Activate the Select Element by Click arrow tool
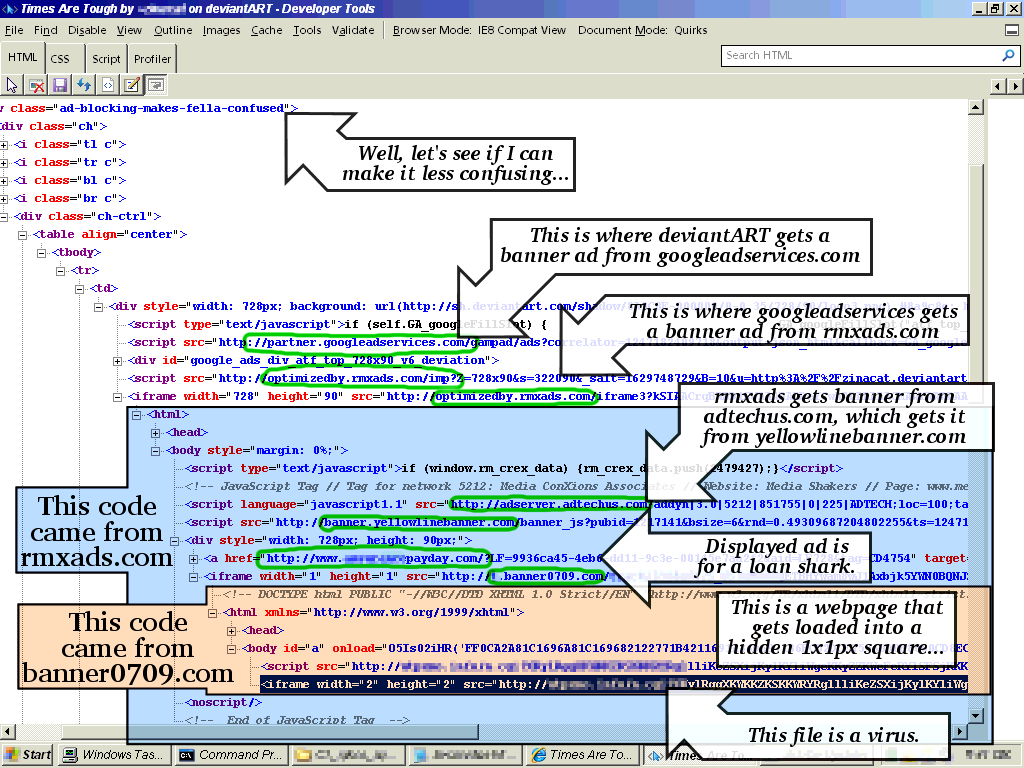Viewport: 1024px width, 768px height. click(x=12, y=85)
